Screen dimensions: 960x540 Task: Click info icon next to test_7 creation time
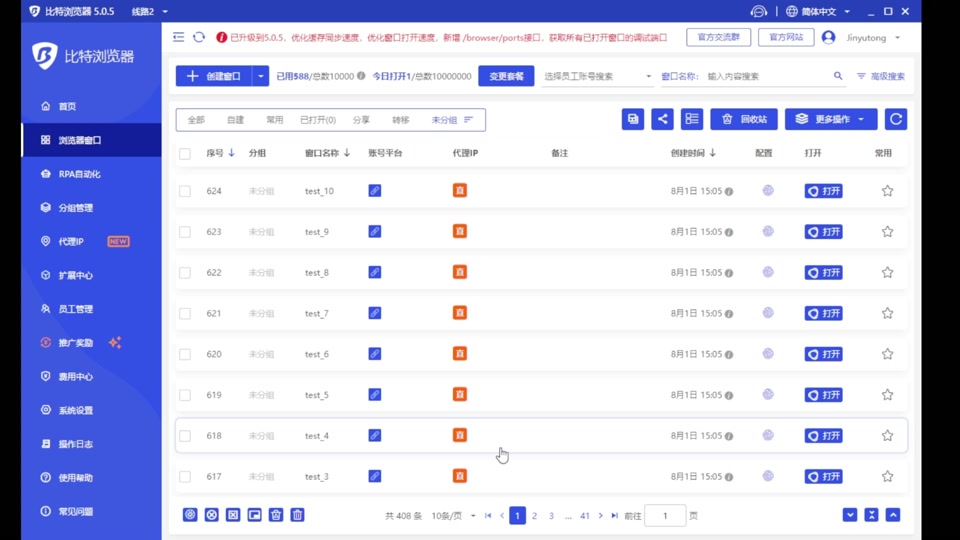[729, 313]
